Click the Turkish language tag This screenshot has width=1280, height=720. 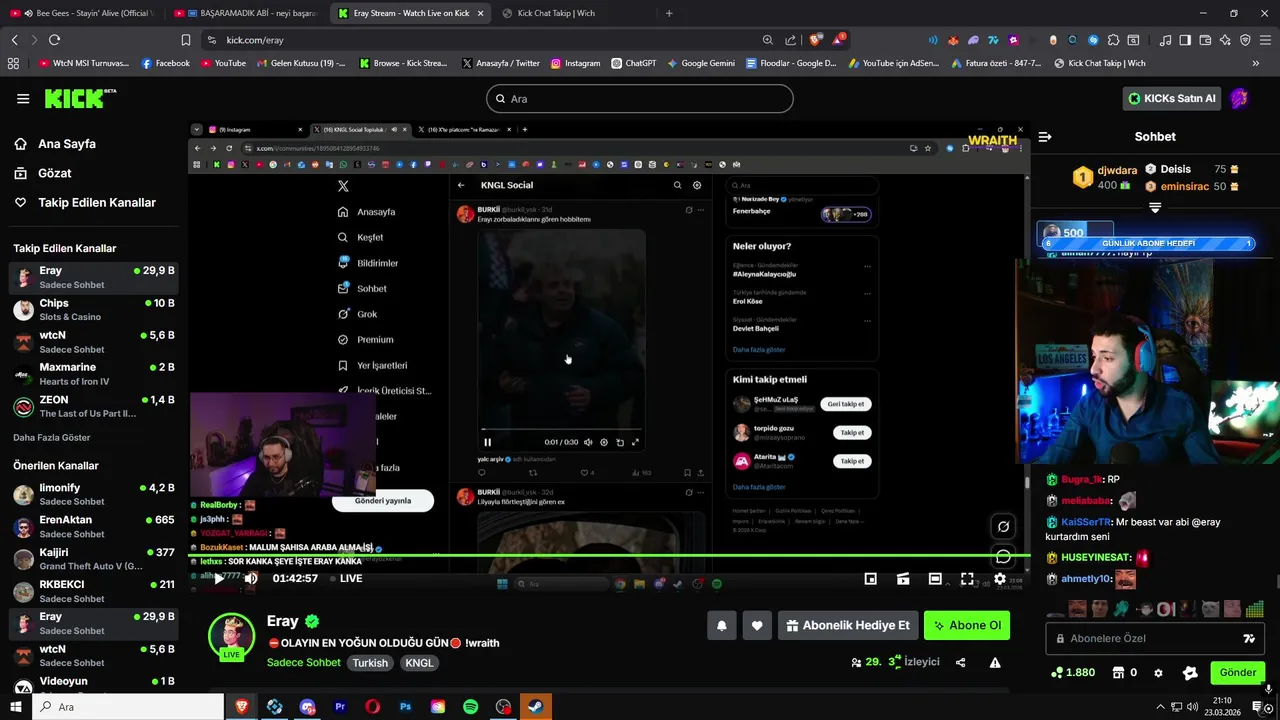pos(370,663)
